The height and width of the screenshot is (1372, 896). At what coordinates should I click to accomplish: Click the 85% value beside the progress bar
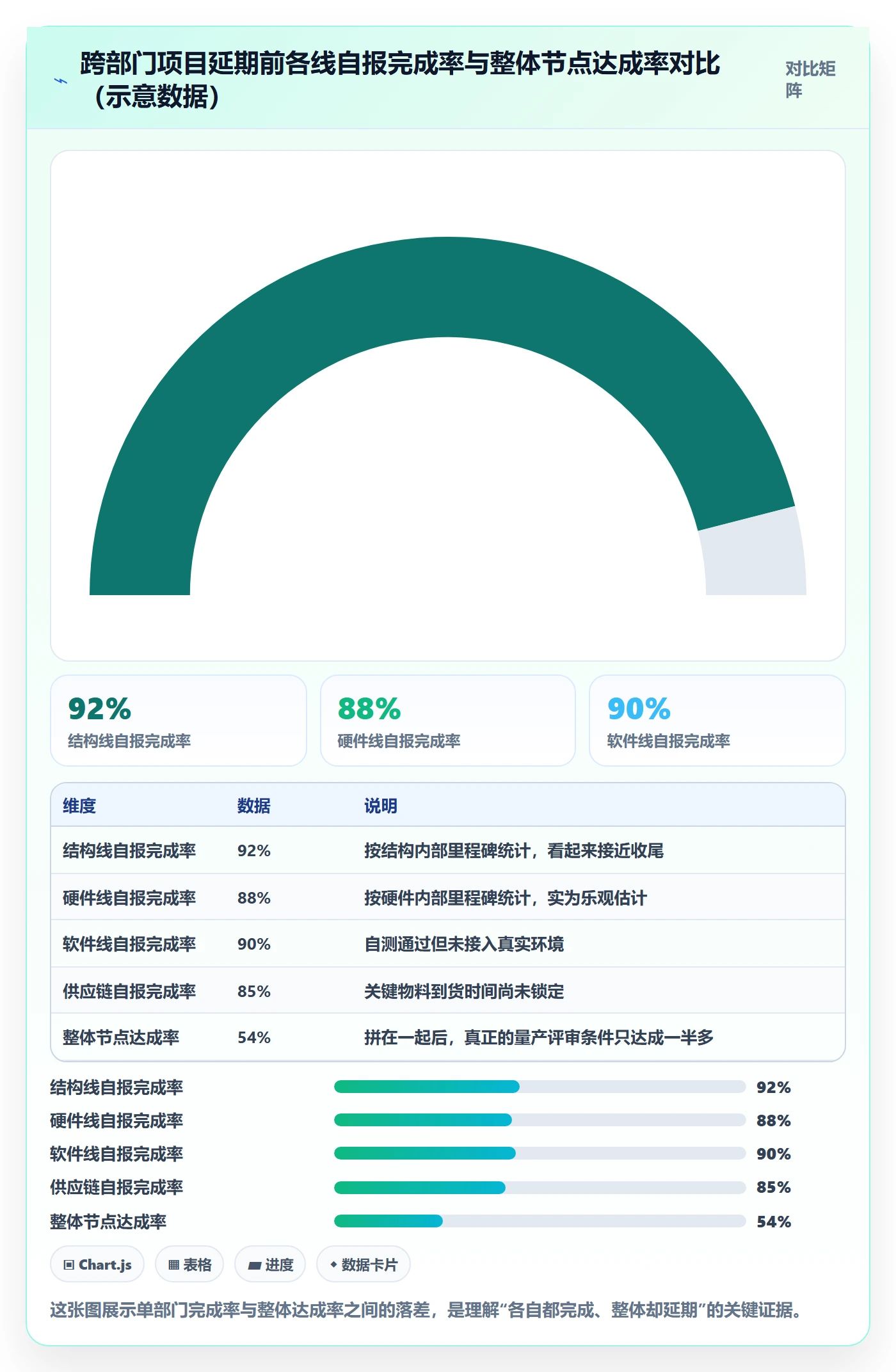pyautogui.click(x=774, y=1187)
